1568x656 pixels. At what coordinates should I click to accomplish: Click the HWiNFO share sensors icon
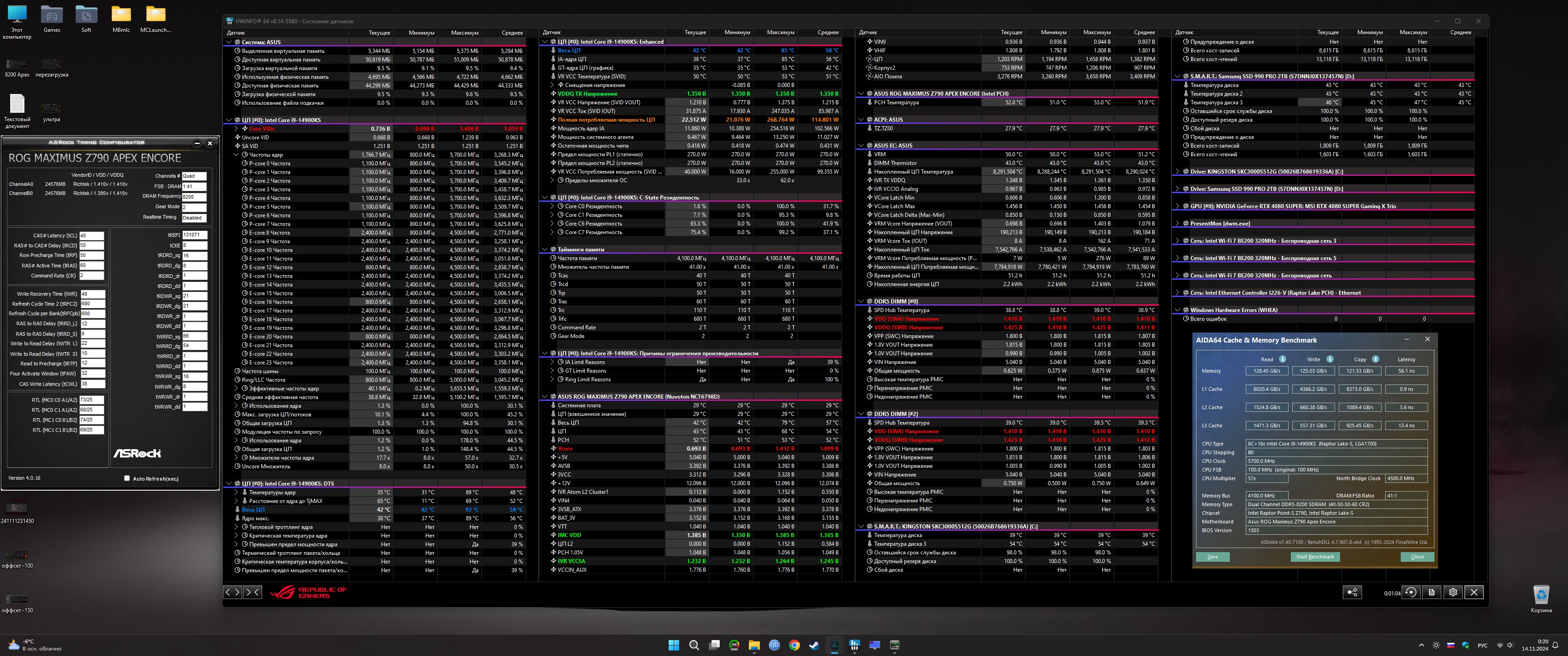coord(1352,592)
